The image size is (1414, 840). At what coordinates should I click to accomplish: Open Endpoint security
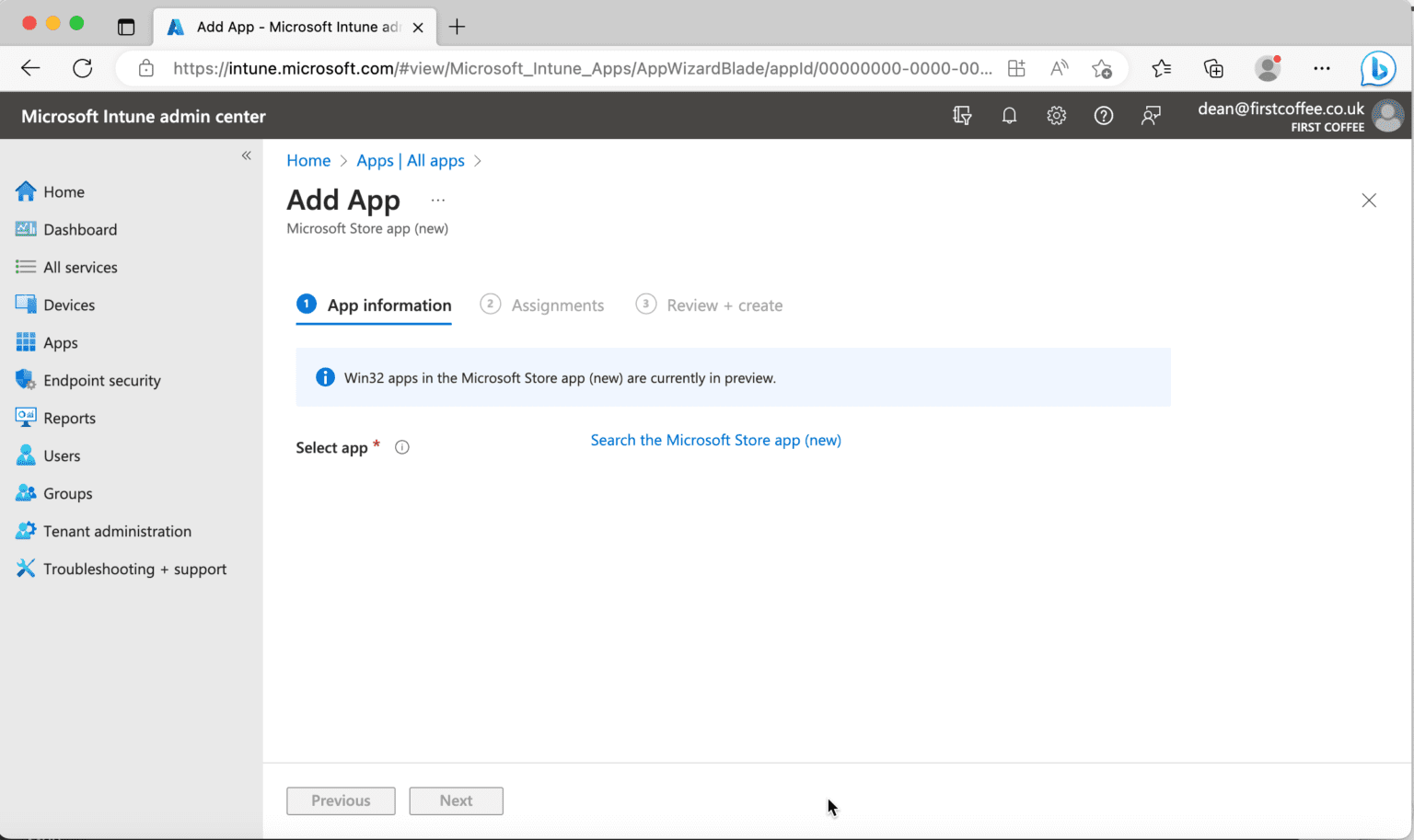tap(100, 380)
